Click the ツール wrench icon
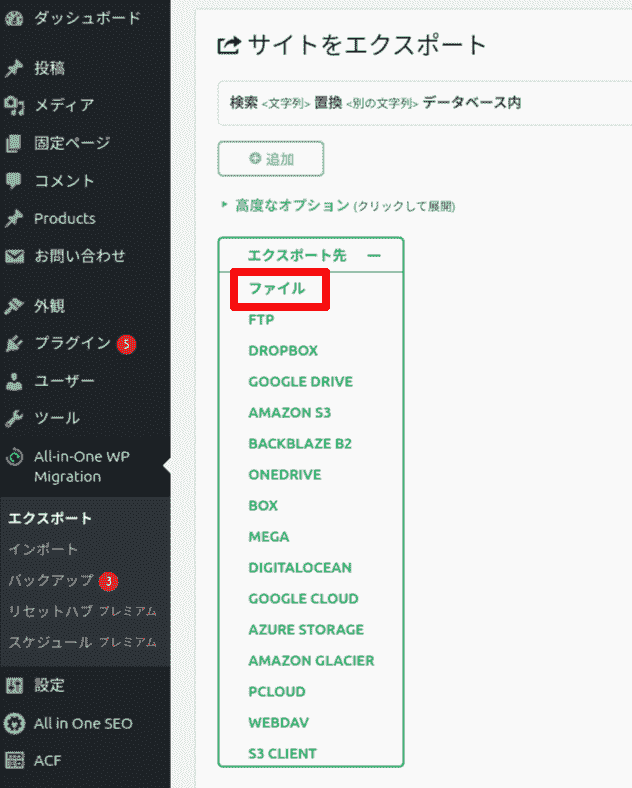 coord(14,418)
